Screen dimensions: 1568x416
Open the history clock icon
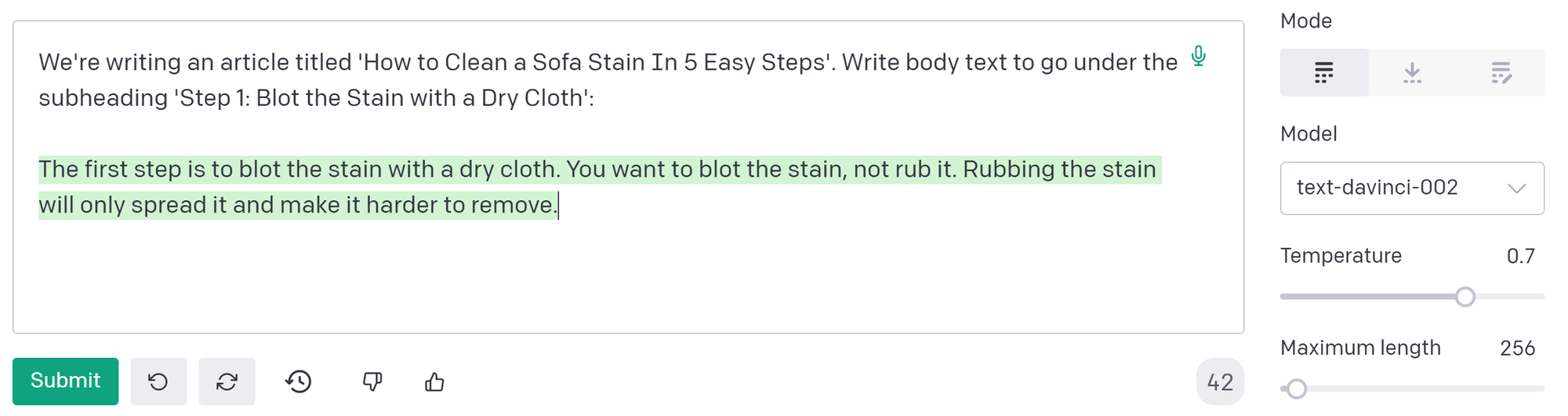[299, 381]
